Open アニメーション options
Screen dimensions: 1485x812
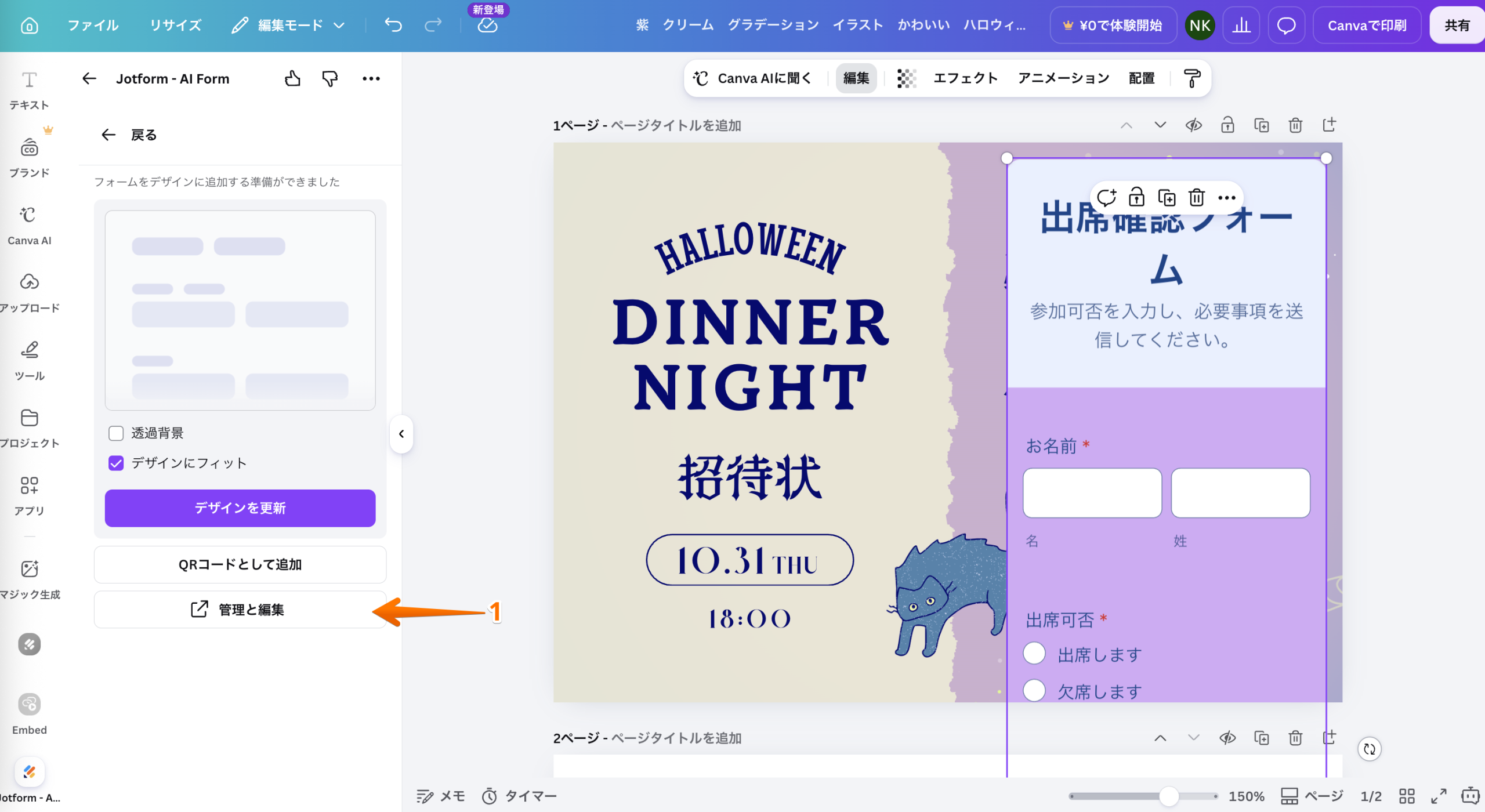1063,78
